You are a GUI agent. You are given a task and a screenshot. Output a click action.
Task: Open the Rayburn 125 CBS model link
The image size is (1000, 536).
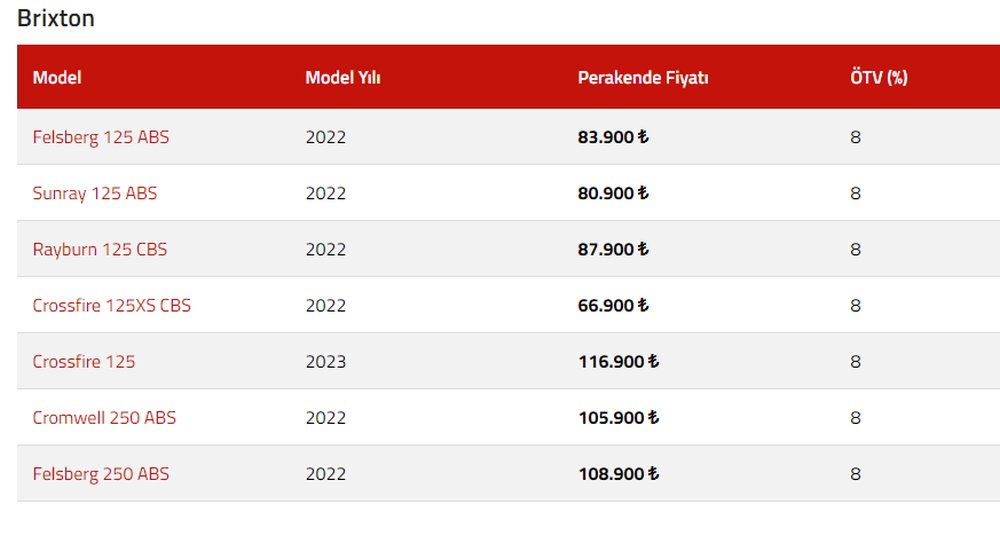click(99, 249)
